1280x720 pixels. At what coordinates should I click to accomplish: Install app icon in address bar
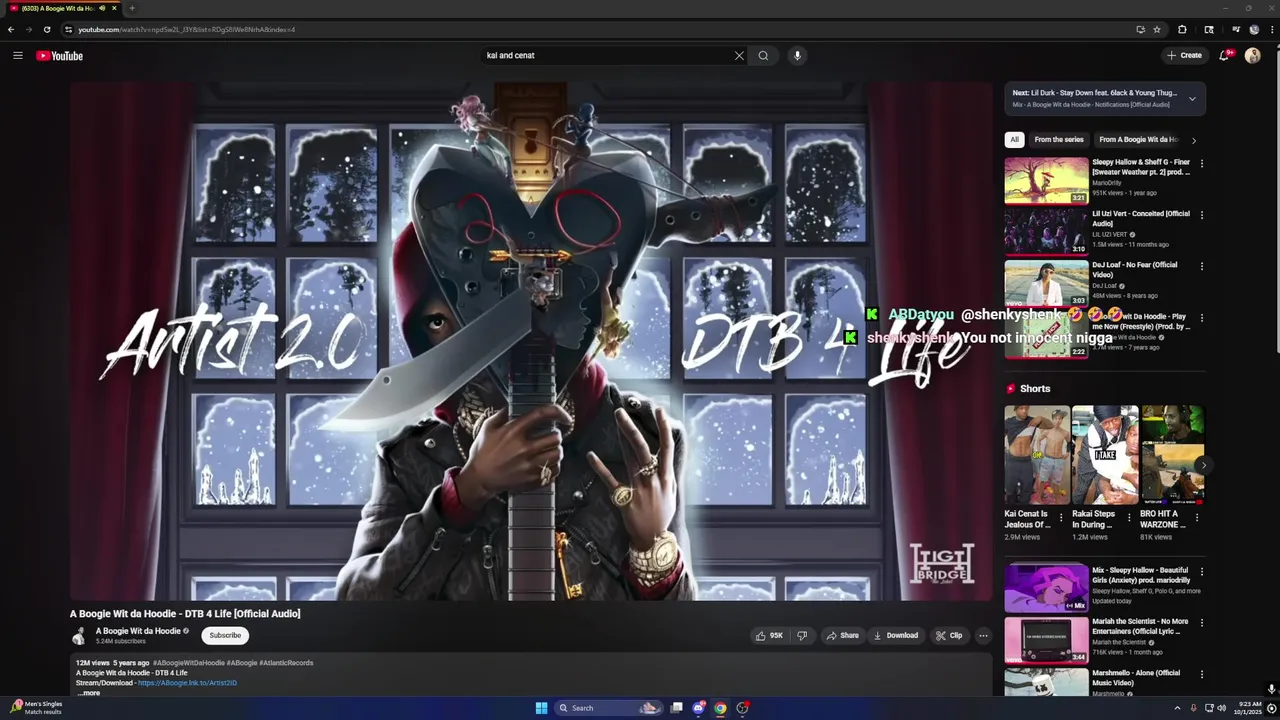tap(1140, 29)
